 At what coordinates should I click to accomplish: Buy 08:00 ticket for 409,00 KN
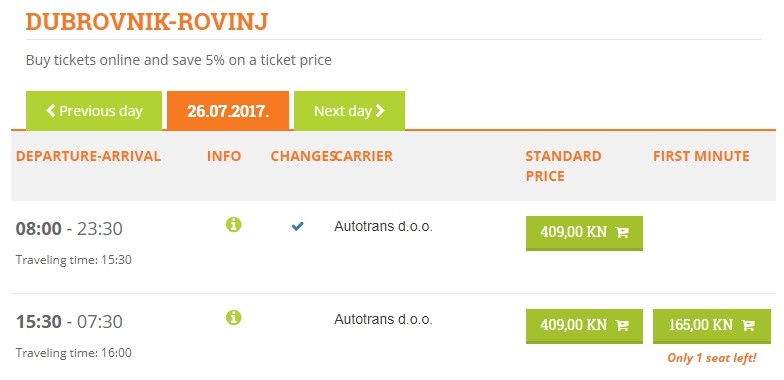[584, 233]
